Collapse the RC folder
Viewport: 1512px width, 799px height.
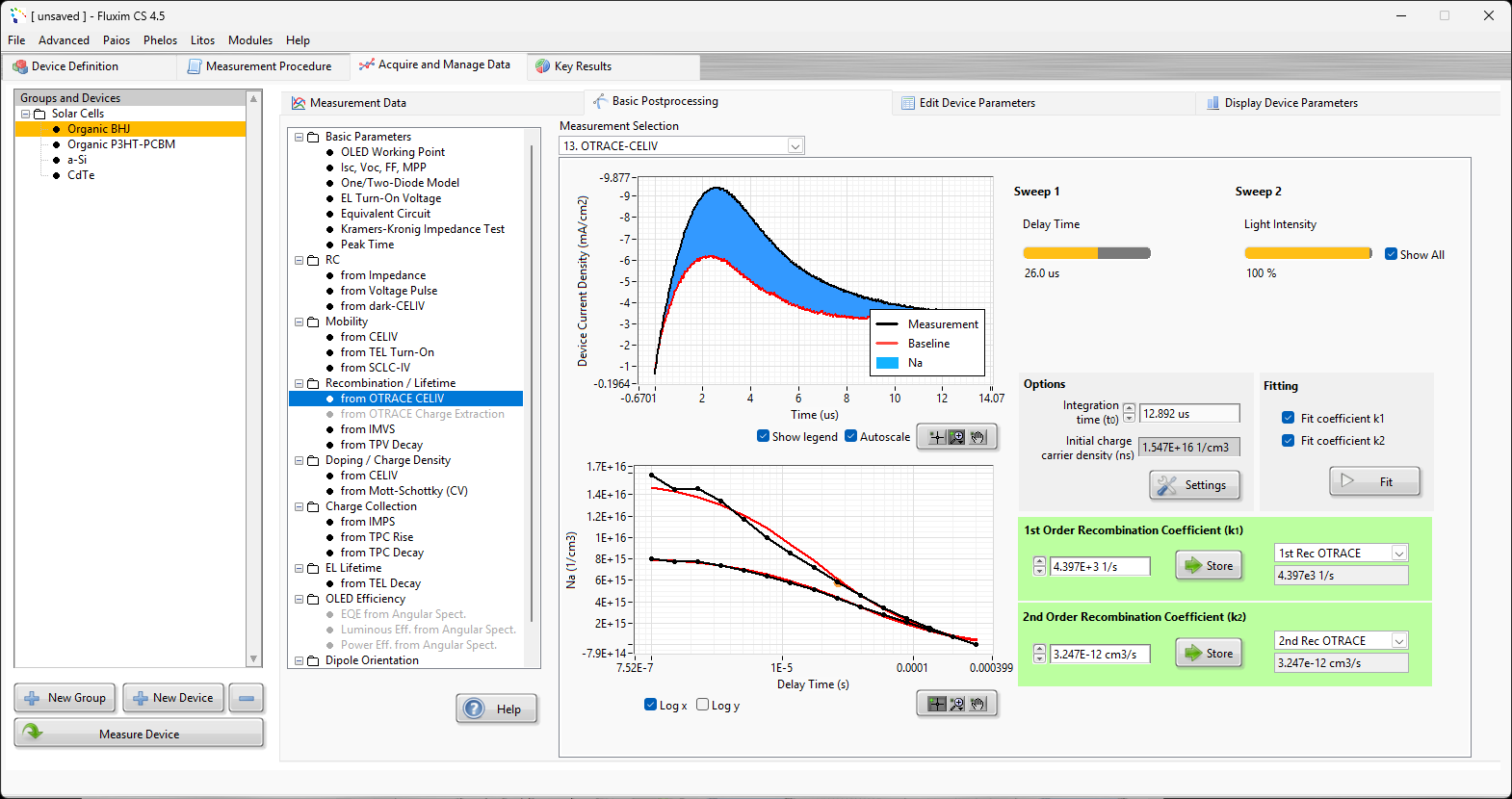(x=300, y=260)
